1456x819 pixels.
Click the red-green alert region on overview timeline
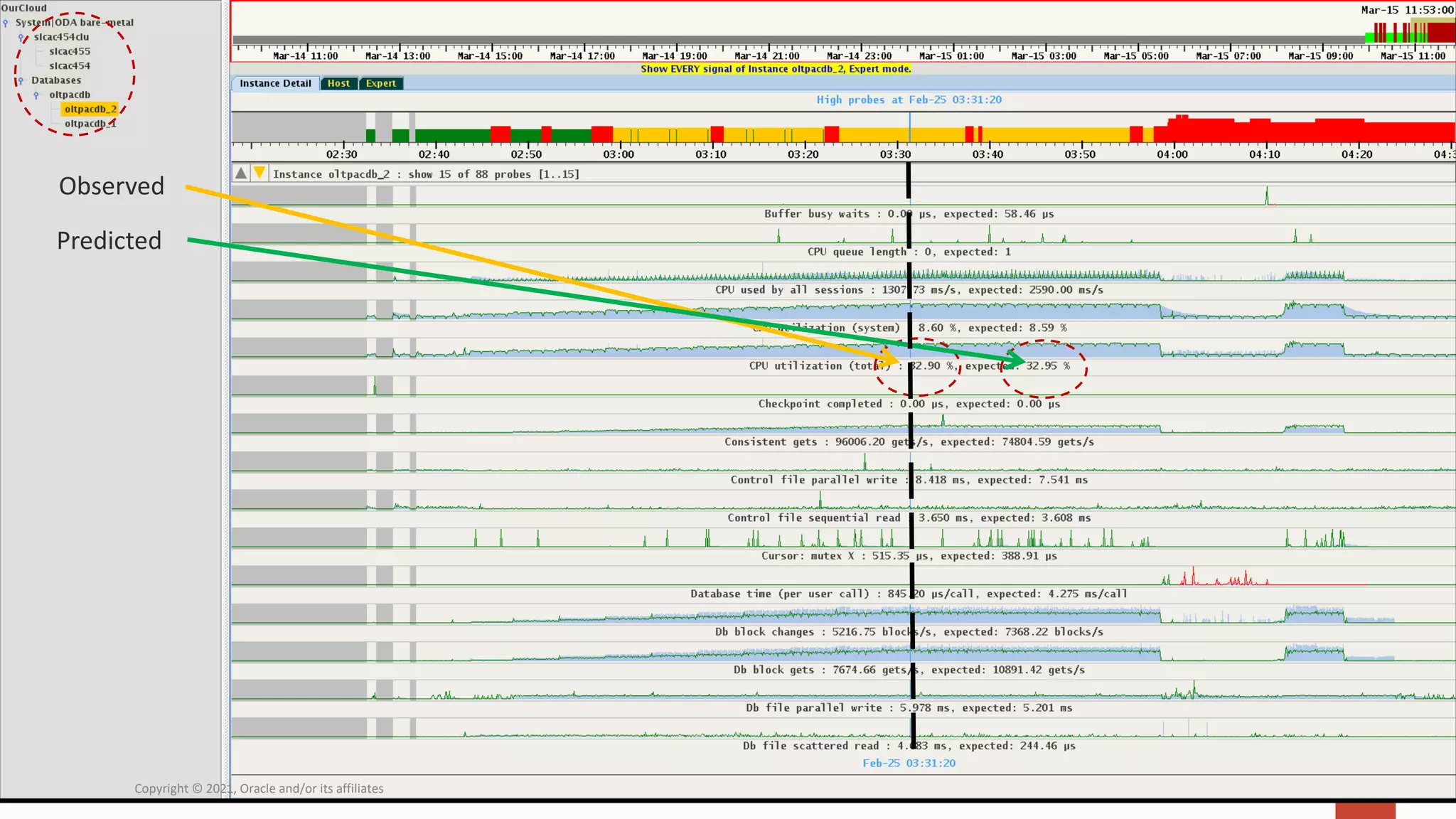tap(1410, 31)
